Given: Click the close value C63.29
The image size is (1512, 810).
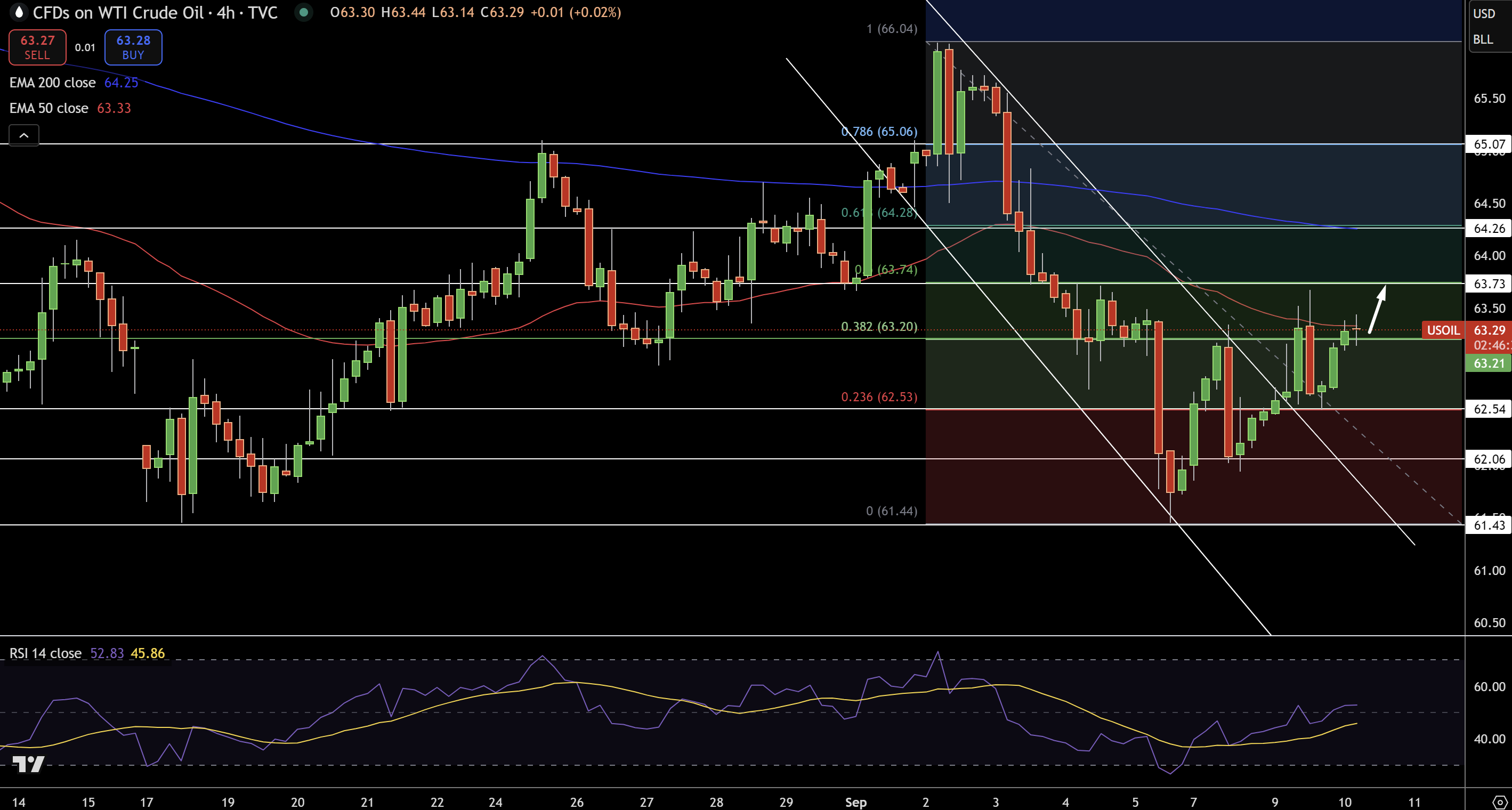Looking at the screenshot, I should click(502, 12).
